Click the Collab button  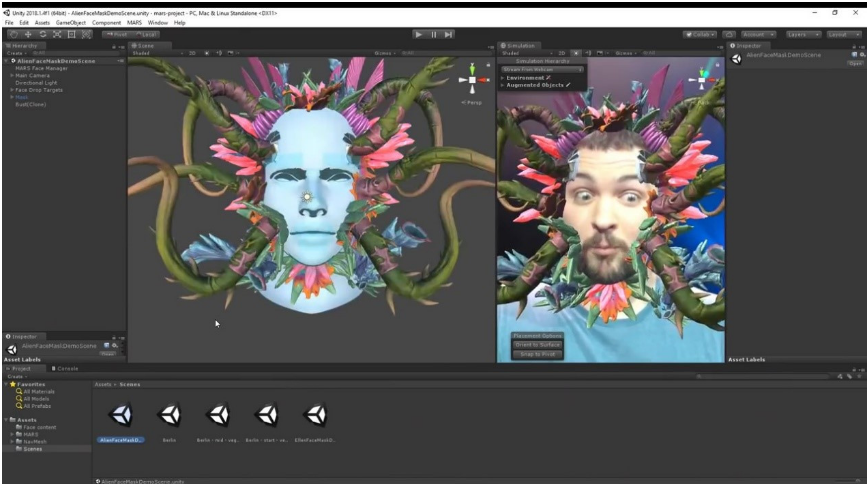click(700, 34)
